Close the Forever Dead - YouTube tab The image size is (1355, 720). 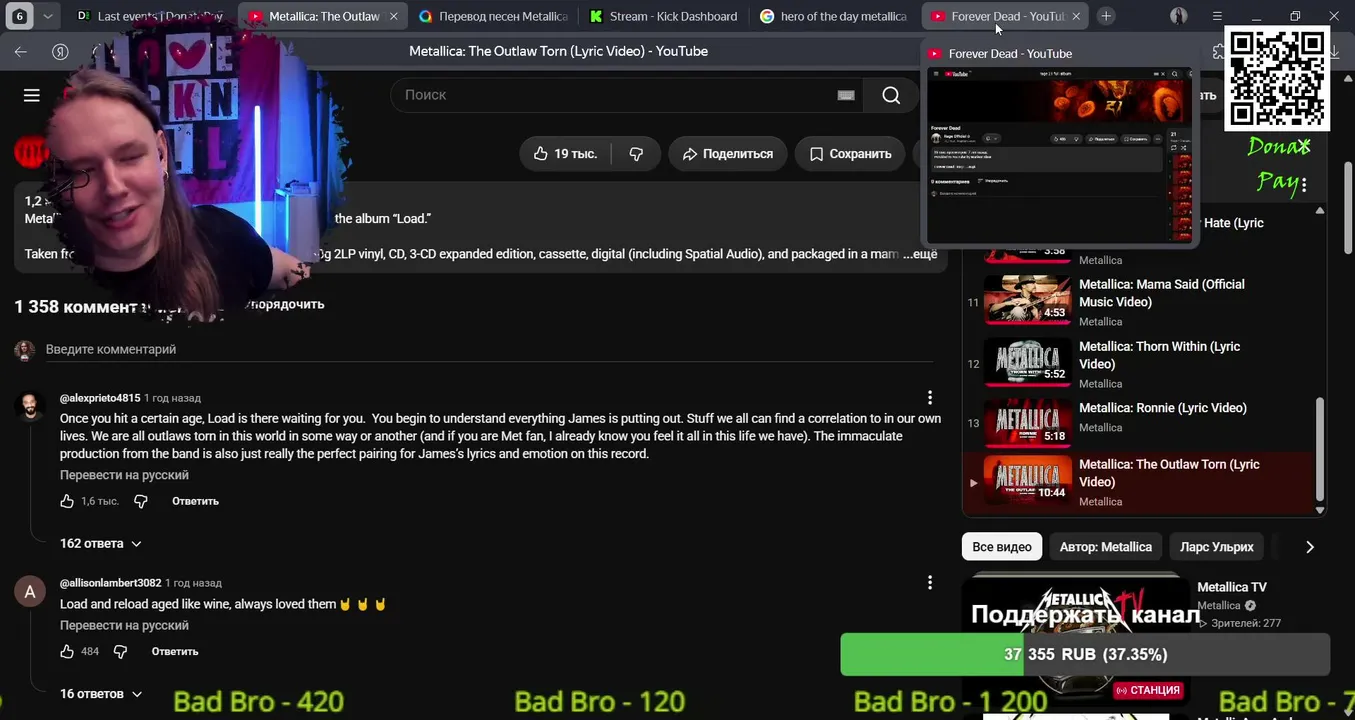(x=1076, y=16)
